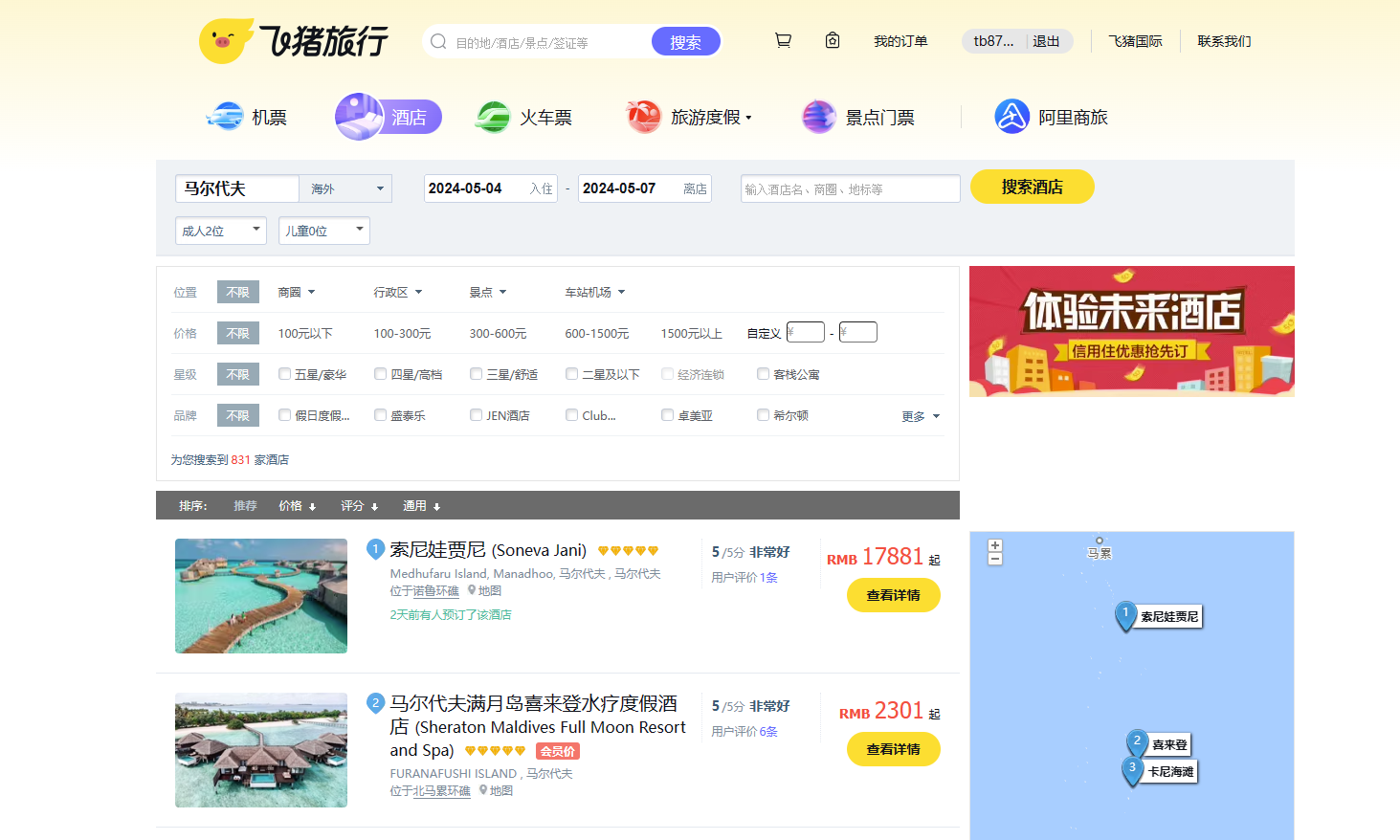1400x840 pixels.
Task: Expand the 车站机场 station filter
Action: point(595,293)
